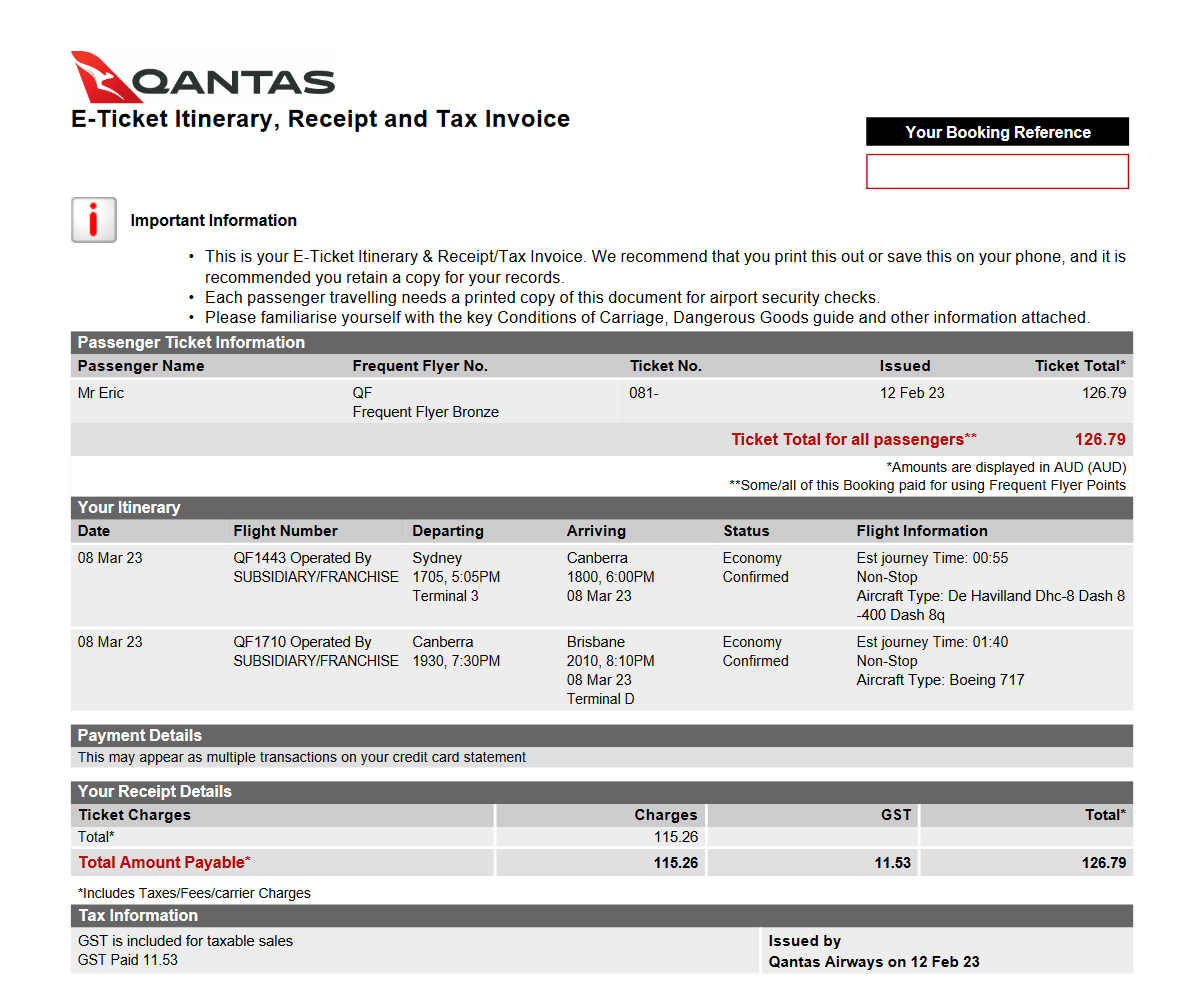Click the Your Itinerary section header
Image resolution: width=1190 pixels, height=987 pixels.
coord(602,508)
